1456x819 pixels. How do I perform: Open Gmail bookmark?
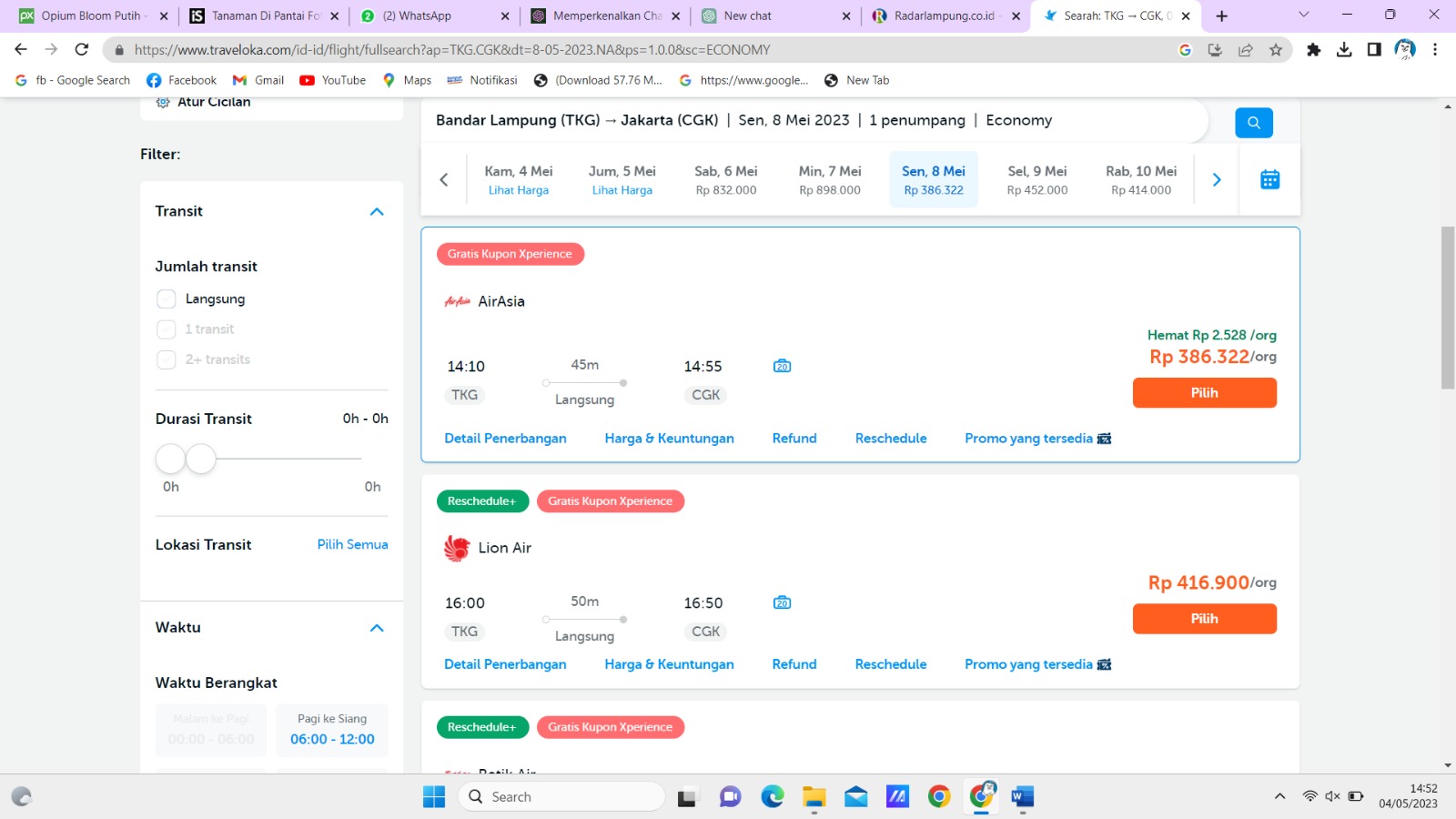click(258, 80)
